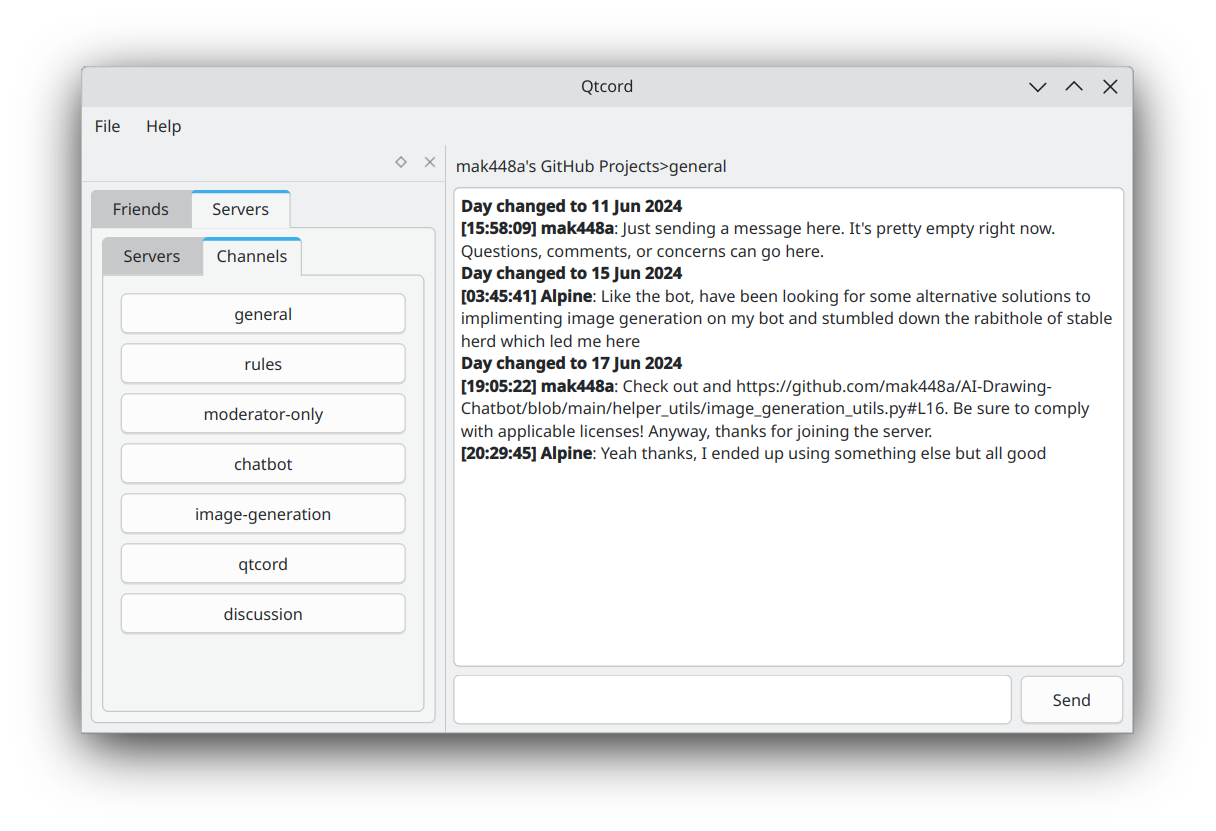Switch to the inner Servers sub-tab
The image size is (1216, 831).
point(152,256)
